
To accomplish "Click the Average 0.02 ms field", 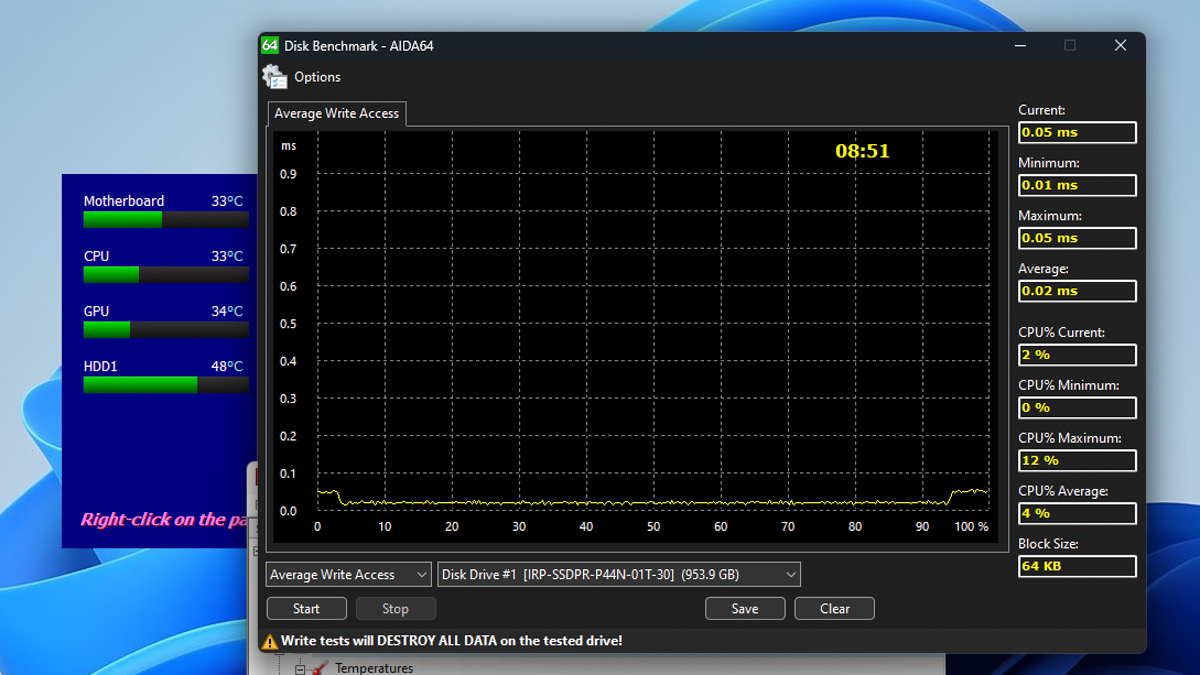I will pos(1077,291).
